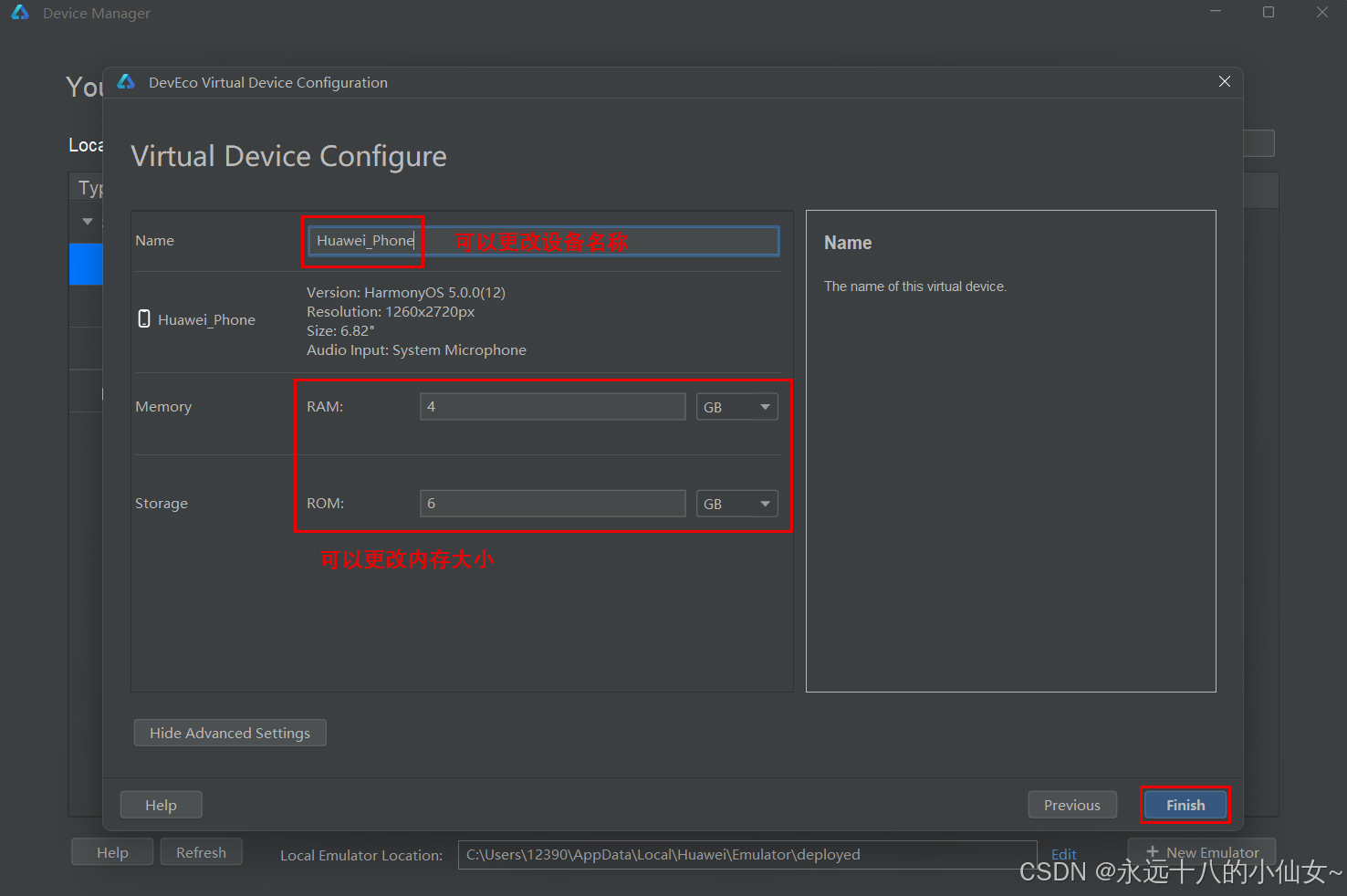Click the Edit link in Device Manager
Screen dimensions: 1347x896
coord(1064,855)
